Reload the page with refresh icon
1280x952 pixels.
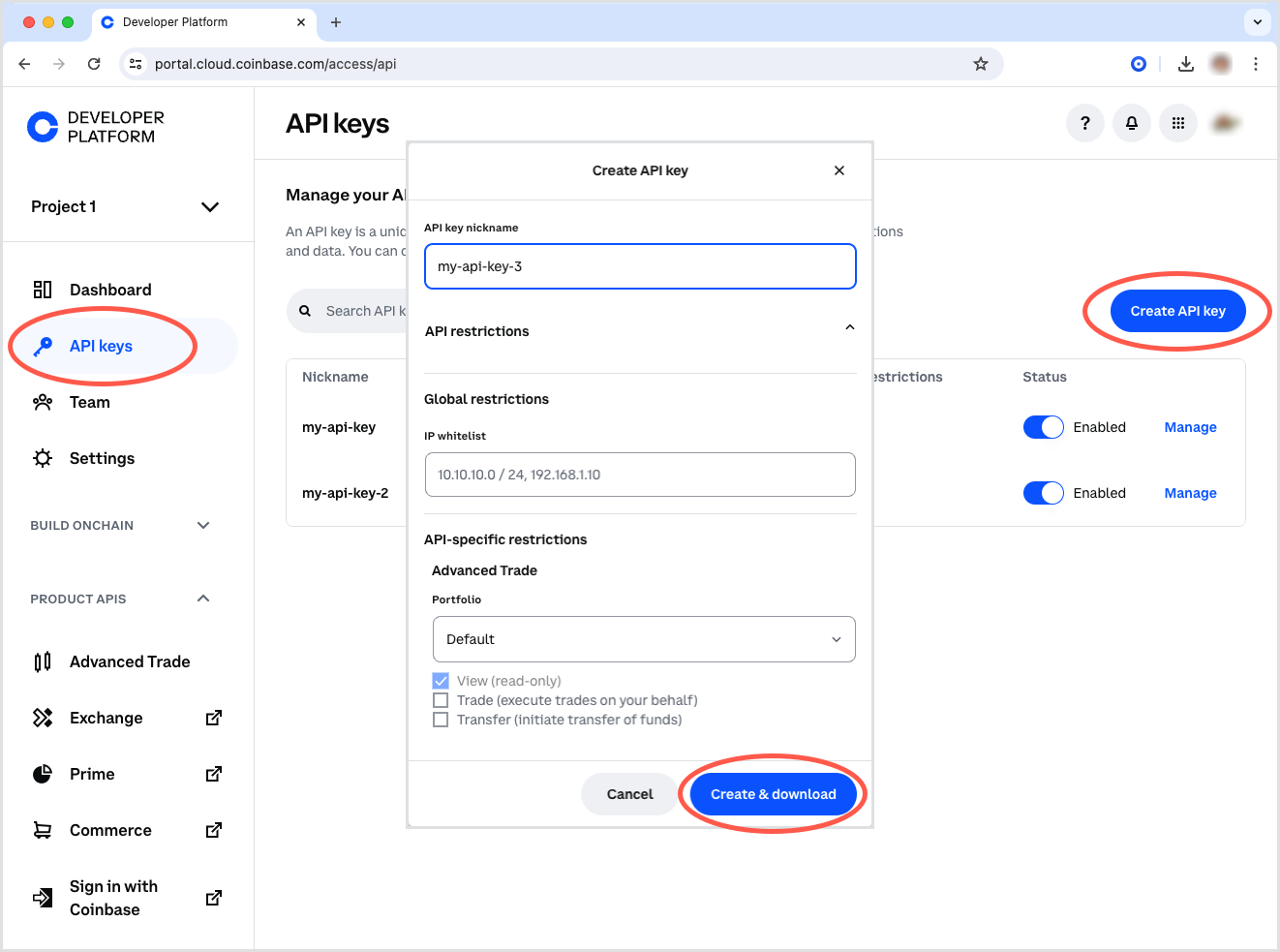coord(94,64)
